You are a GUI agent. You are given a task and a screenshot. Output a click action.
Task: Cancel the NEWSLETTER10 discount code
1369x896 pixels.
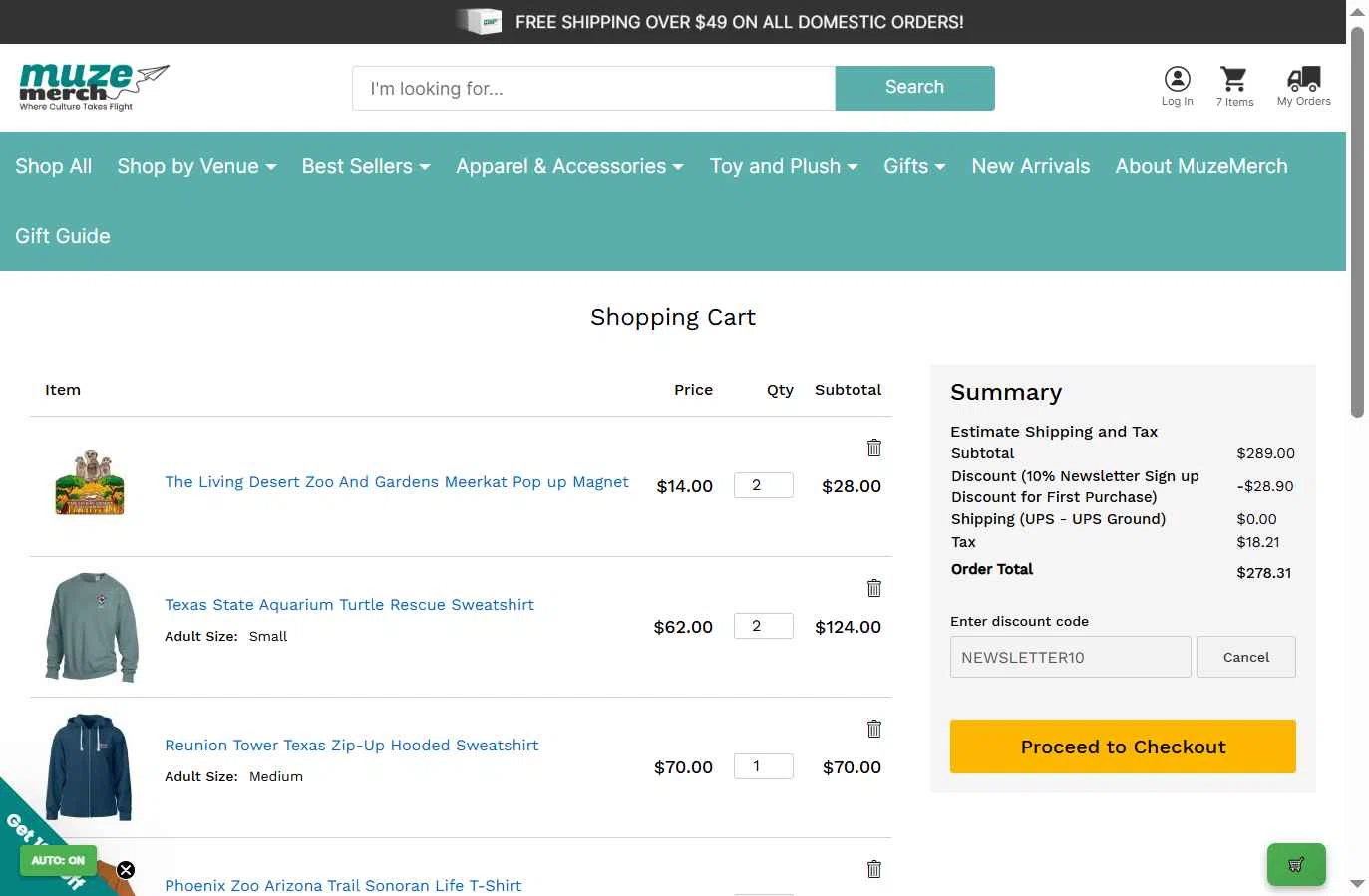click(x=1246, y=657)
